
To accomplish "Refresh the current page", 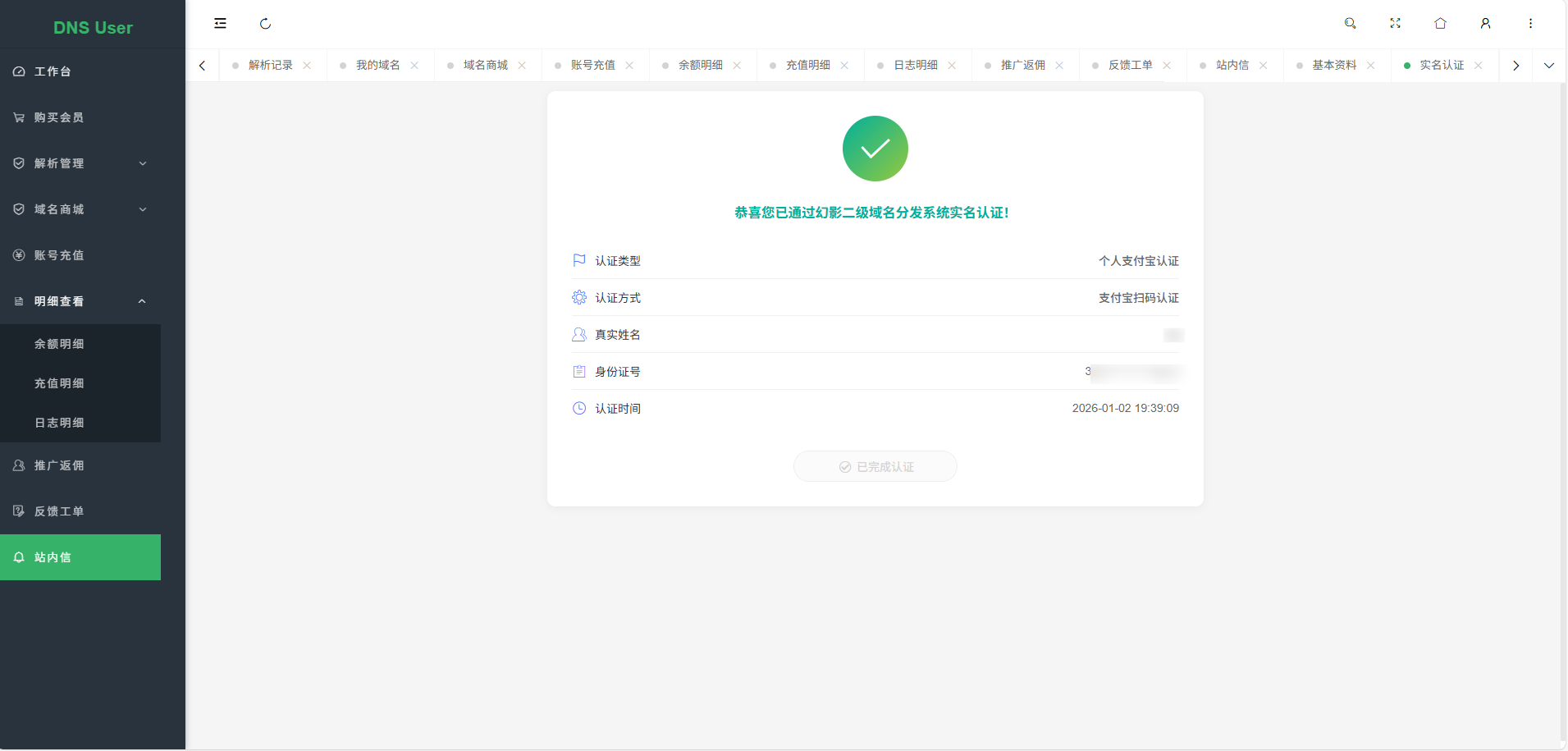I will click(264, 24).
